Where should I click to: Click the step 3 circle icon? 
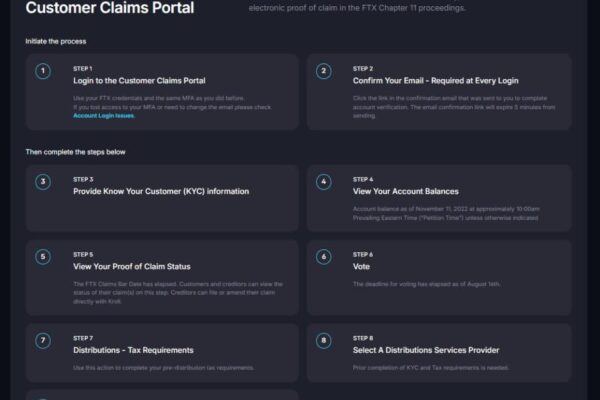[43, 182]
